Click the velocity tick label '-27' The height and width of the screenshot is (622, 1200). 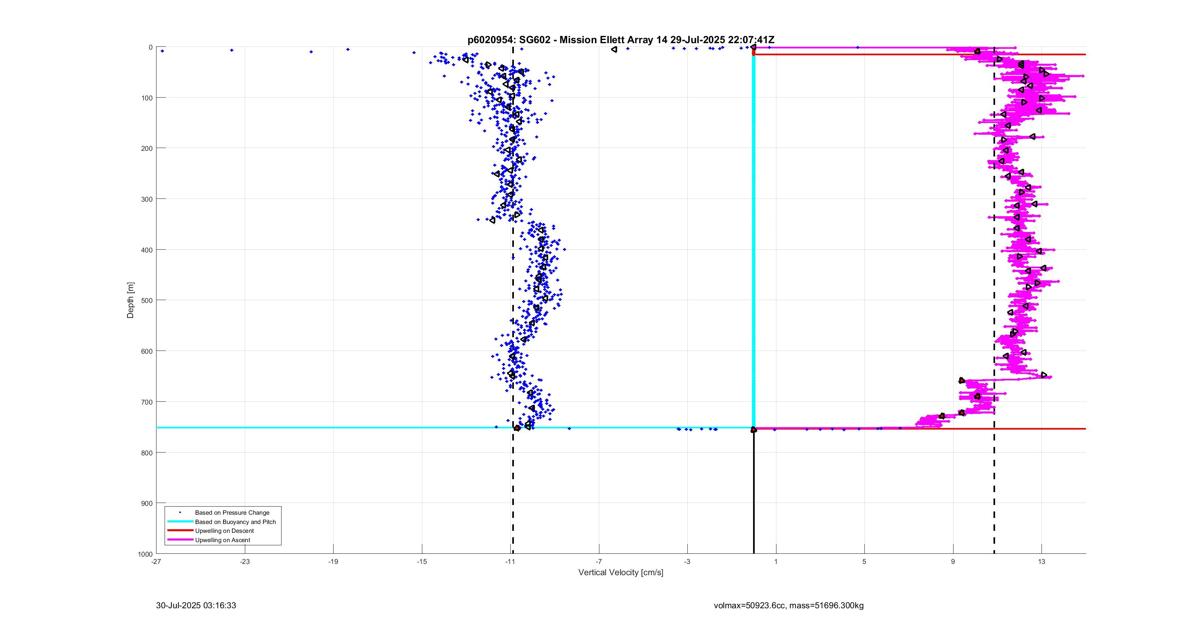coord(156,562)
